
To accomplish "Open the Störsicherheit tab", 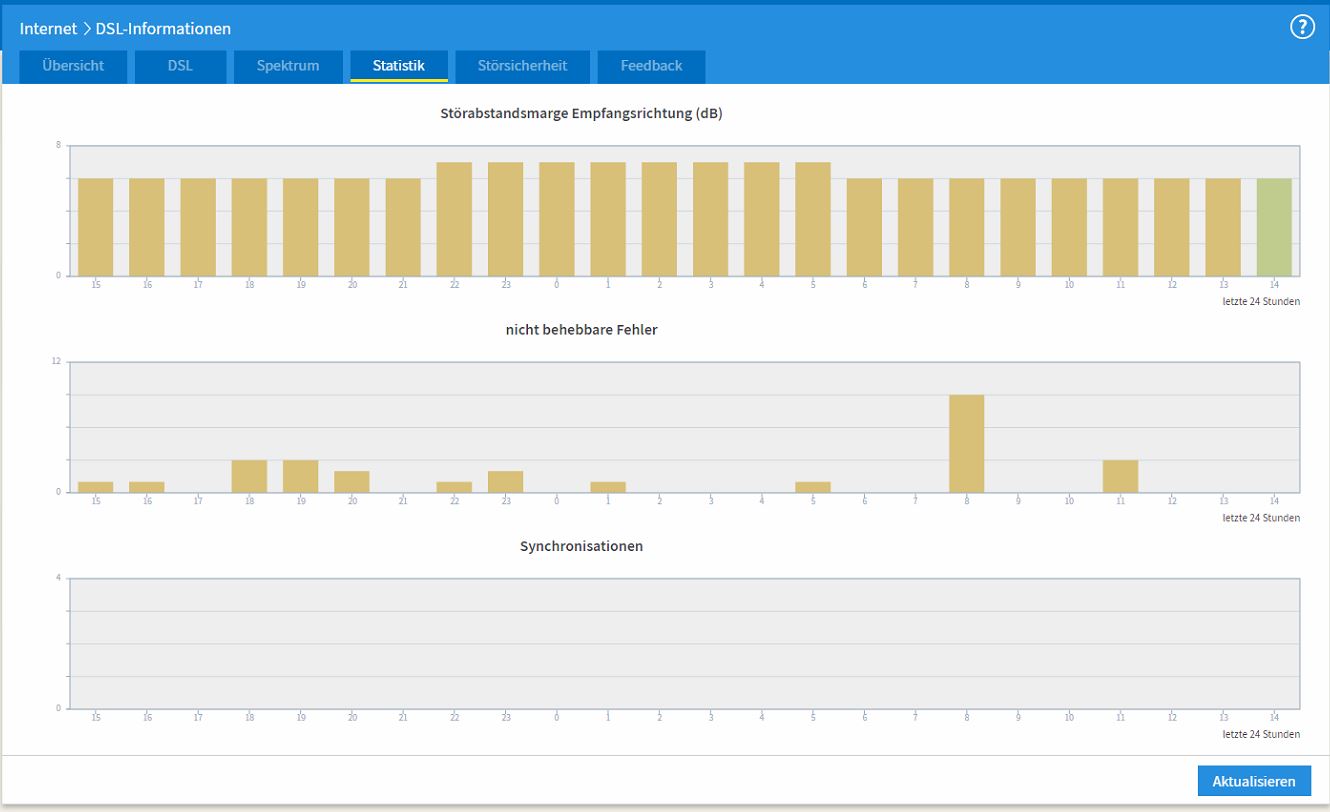I will 522,66.
